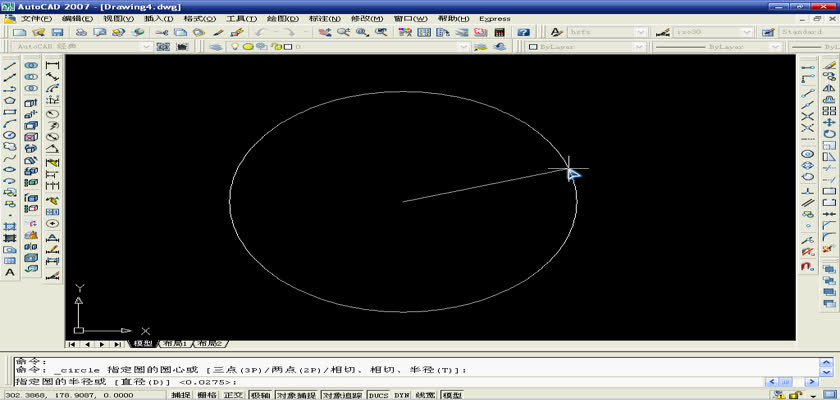
Task: Expand the layer selection dropdown
Action: (463, 46)
